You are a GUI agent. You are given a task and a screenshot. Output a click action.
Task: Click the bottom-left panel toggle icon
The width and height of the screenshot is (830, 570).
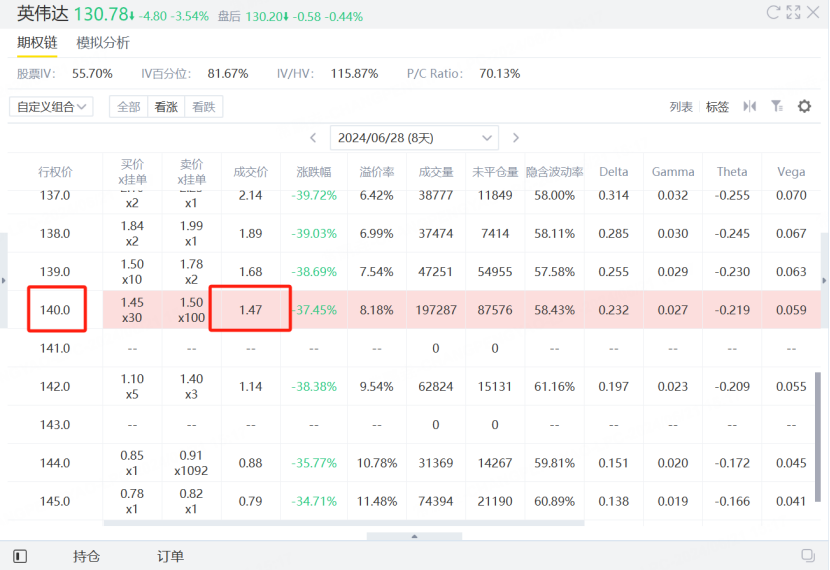click(x=20, y=556)
